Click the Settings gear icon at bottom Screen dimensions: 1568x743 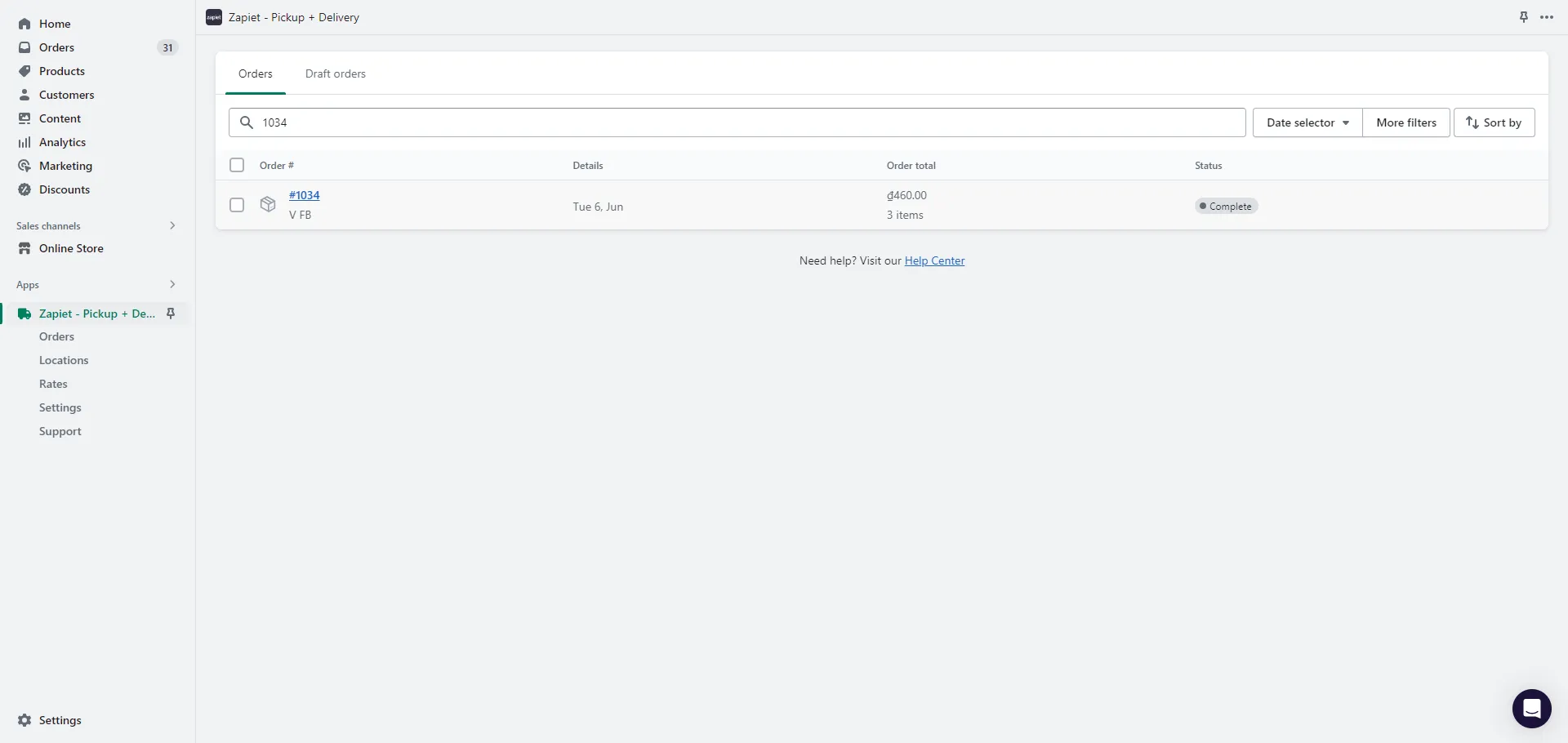point(24,720)
